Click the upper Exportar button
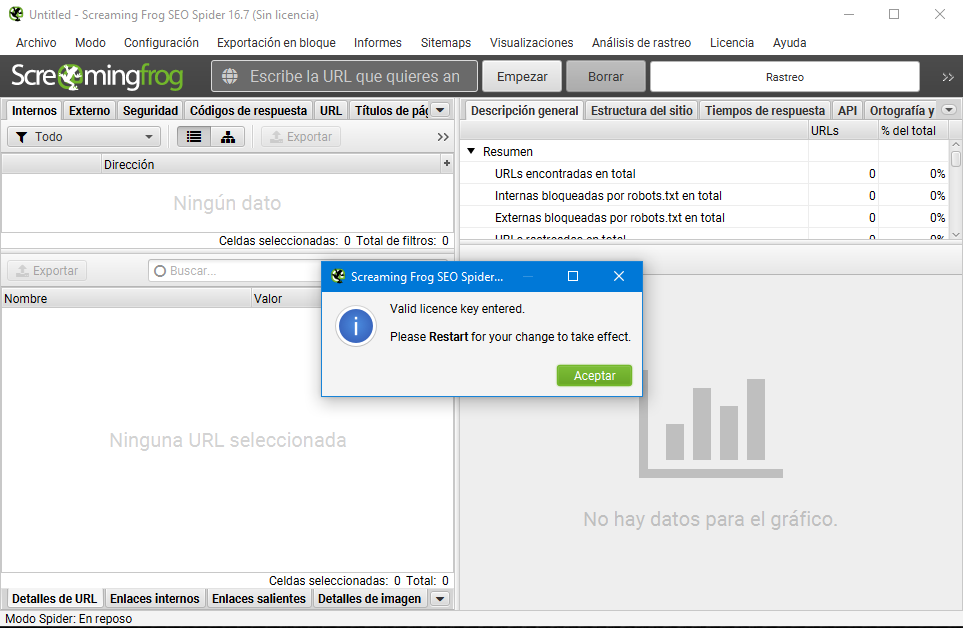 pos(301,136)
